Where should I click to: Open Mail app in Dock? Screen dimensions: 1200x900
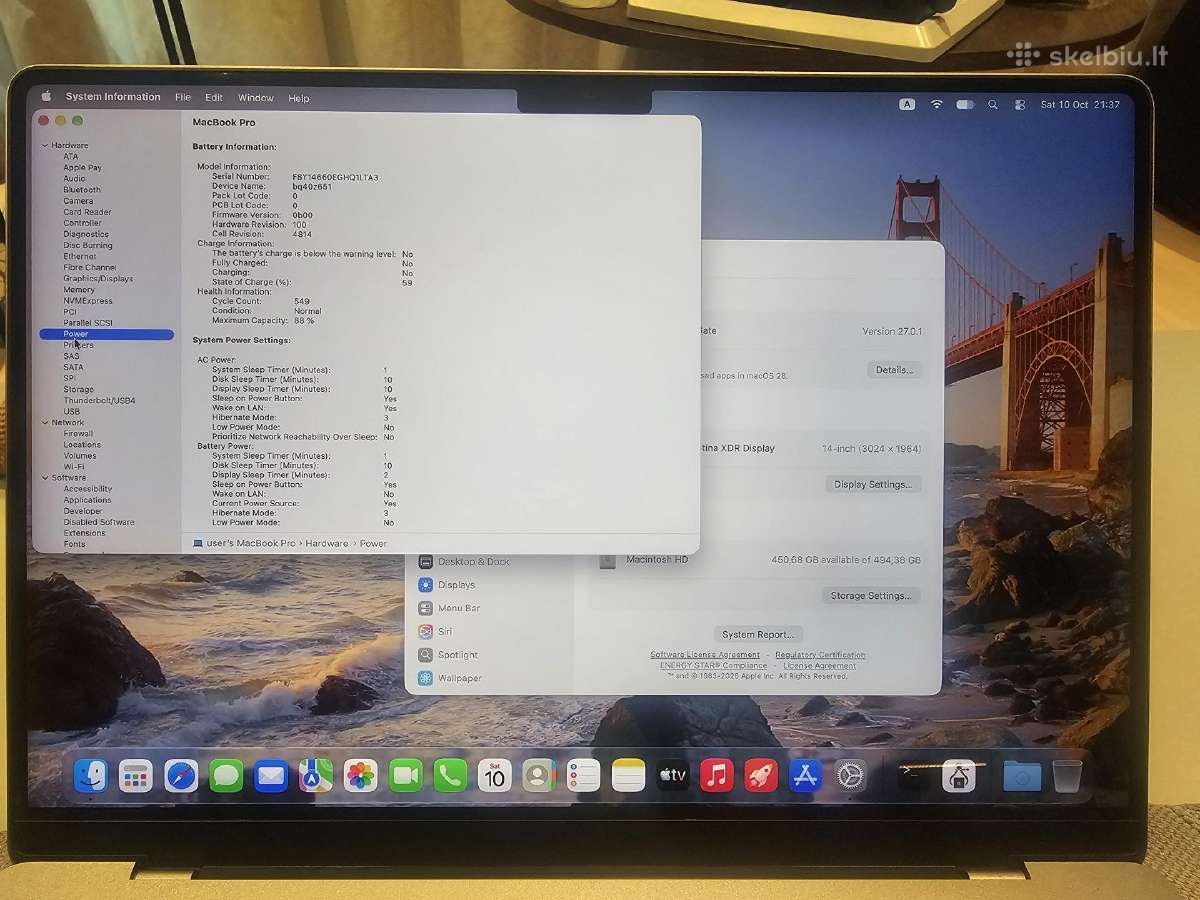(271, 775)
